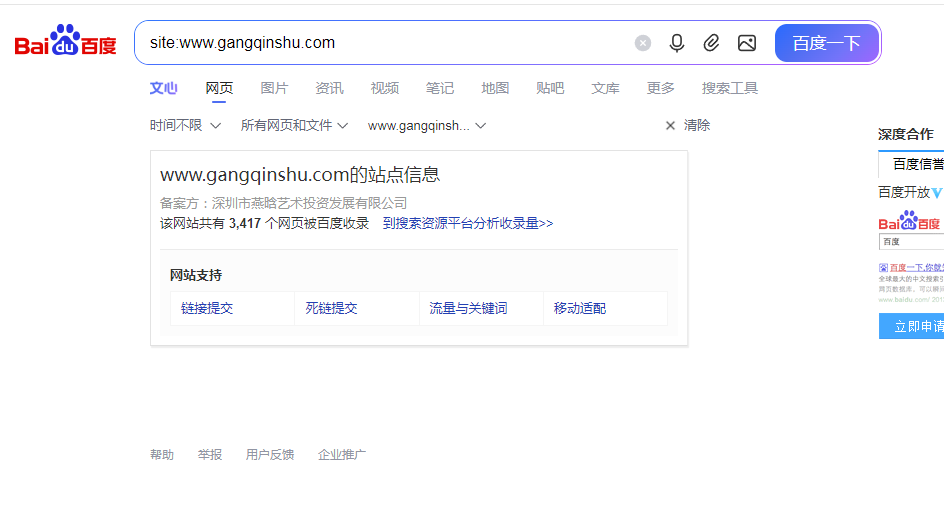Open the 地图 tab
This screenshot has width=944, height=531.
coord(495,88)
